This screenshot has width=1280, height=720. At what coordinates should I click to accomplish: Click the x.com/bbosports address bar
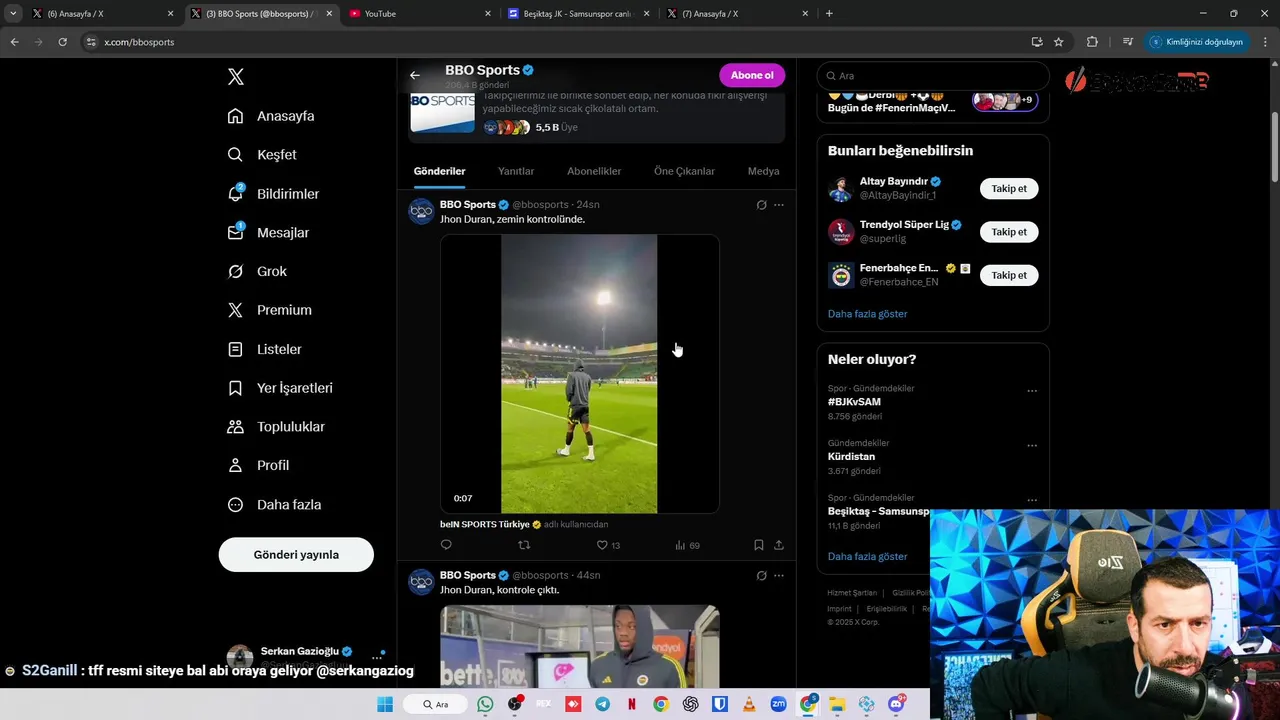560,42
